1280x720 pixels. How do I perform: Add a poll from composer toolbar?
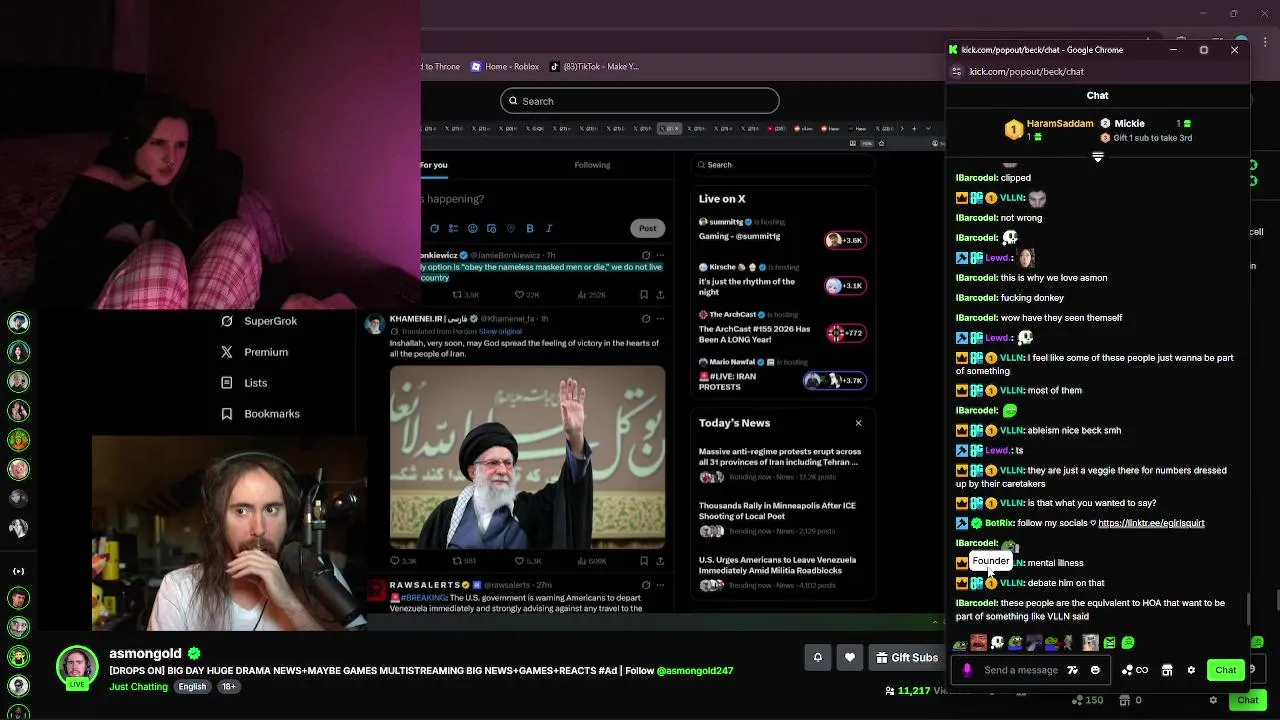coord(453,228)
